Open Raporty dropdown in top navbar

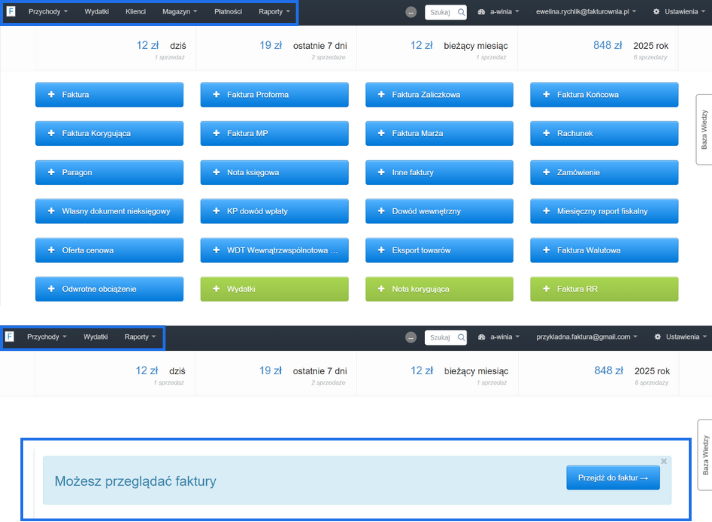274,12
